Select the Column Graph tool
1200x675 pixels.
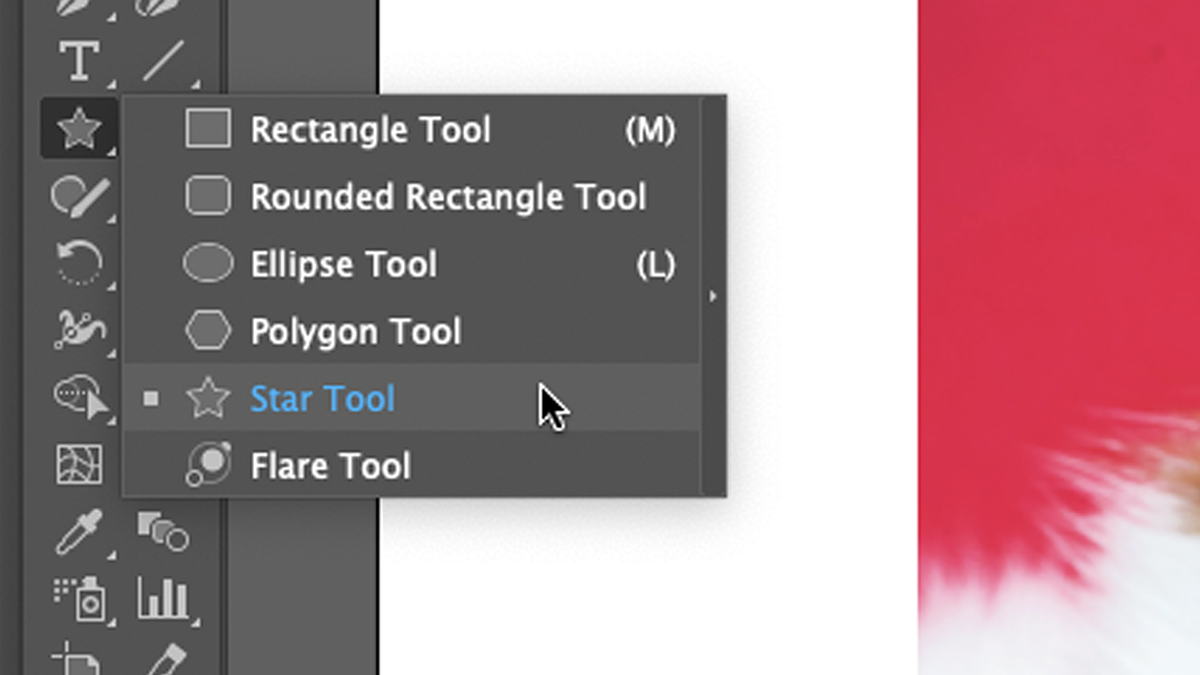point(162,600)
